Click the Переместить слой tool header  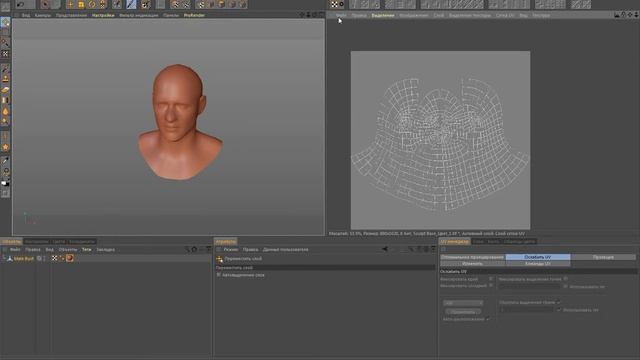(x=243, y=259)
